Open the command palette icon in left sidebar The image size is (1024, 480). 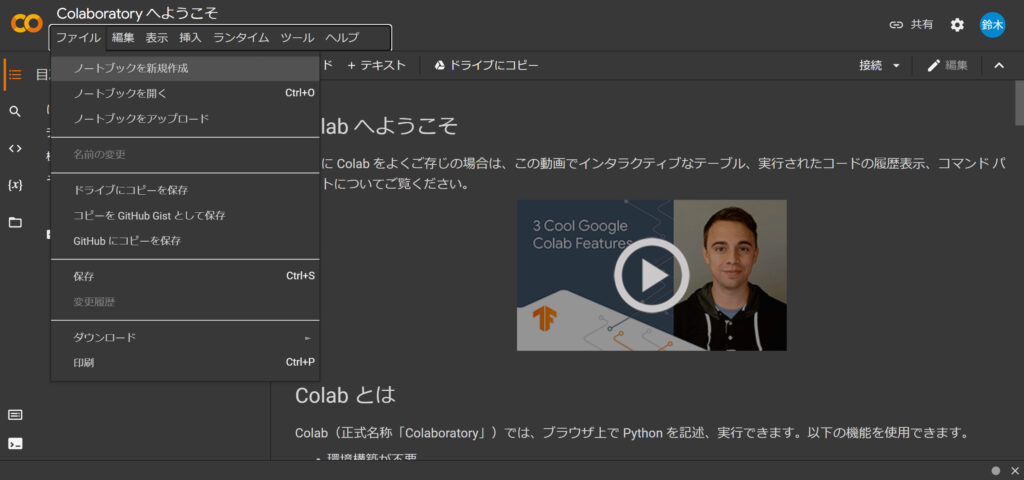[x=15, y=415]
